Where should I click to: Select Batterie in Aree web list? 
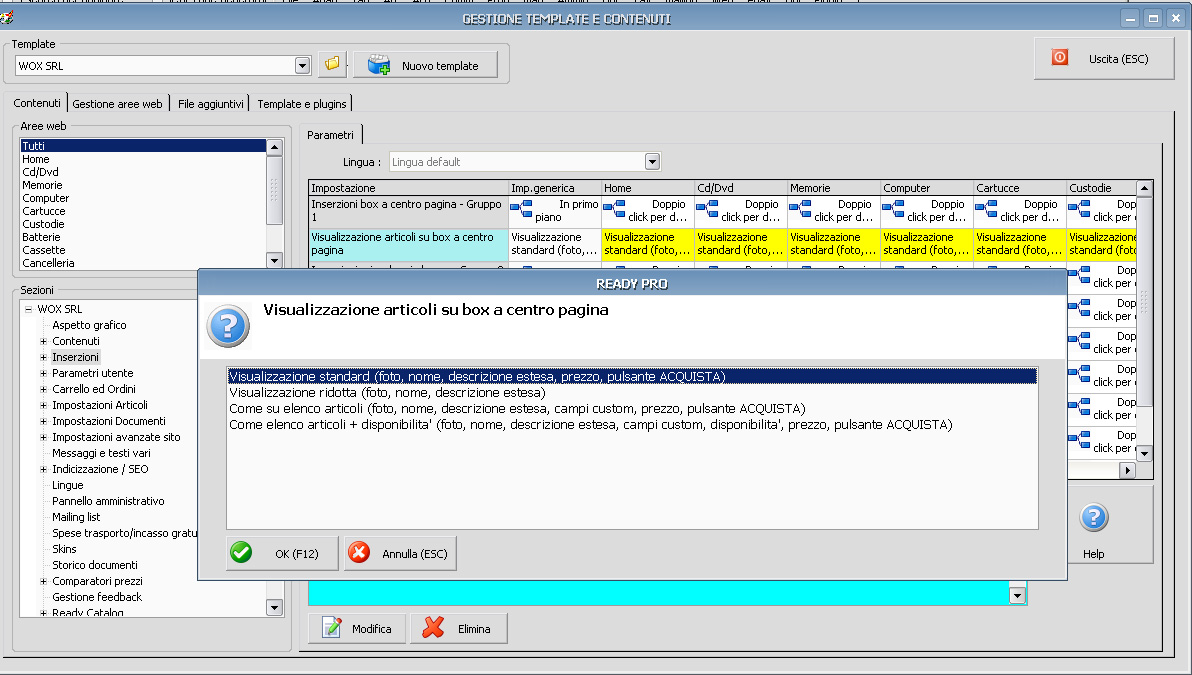(143, 236)
